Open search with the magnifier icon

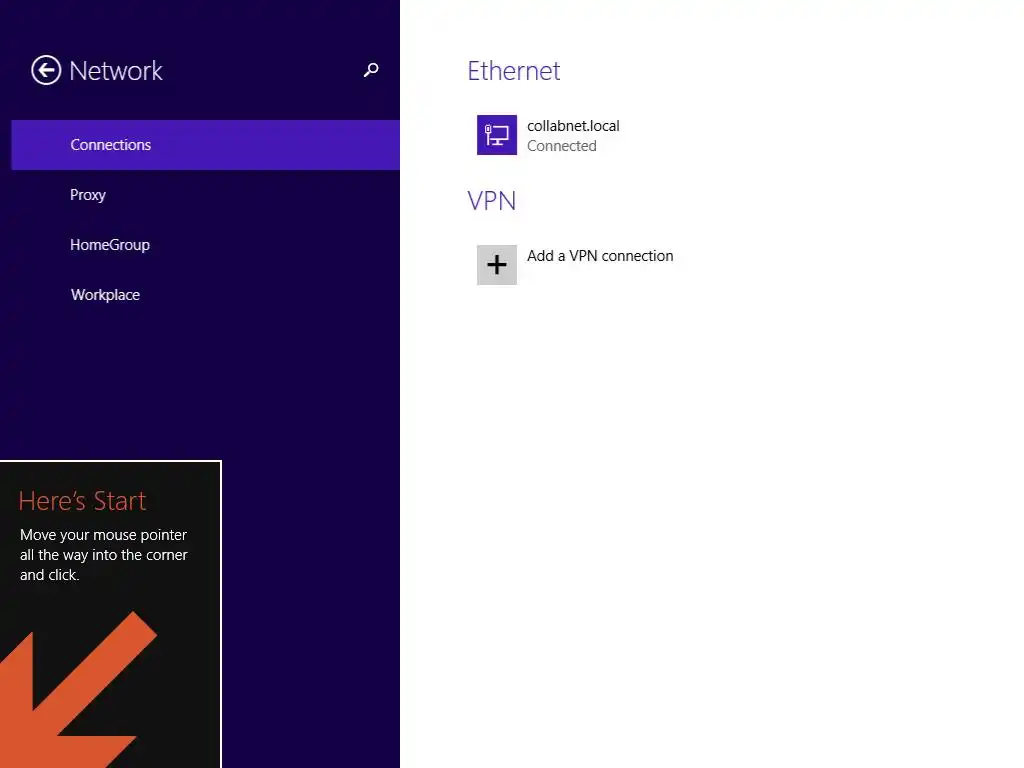371,70
